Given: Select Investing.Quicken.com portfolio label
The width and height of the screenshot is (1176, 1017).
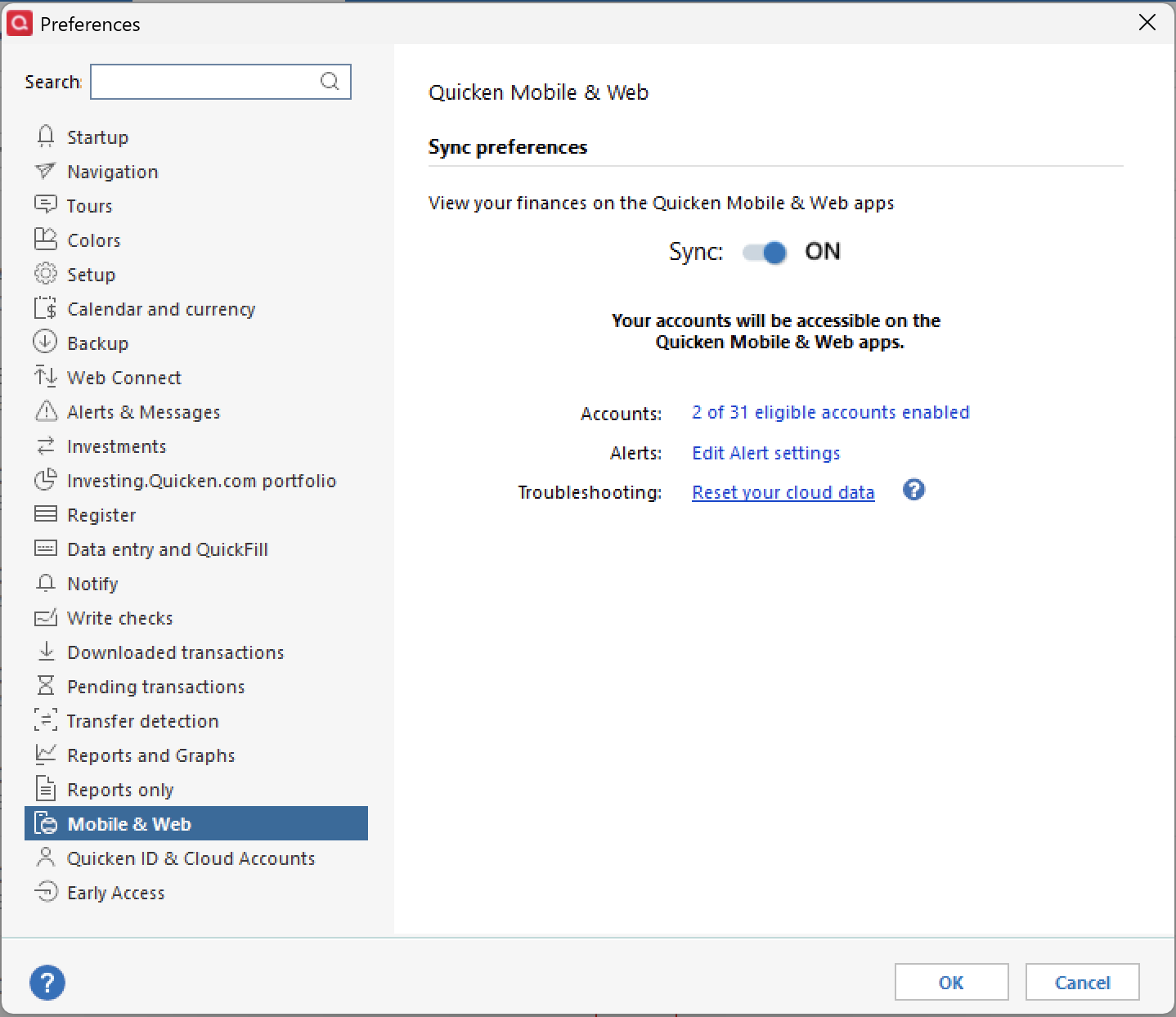Looking at the screenshot, I should coord(202,481).
